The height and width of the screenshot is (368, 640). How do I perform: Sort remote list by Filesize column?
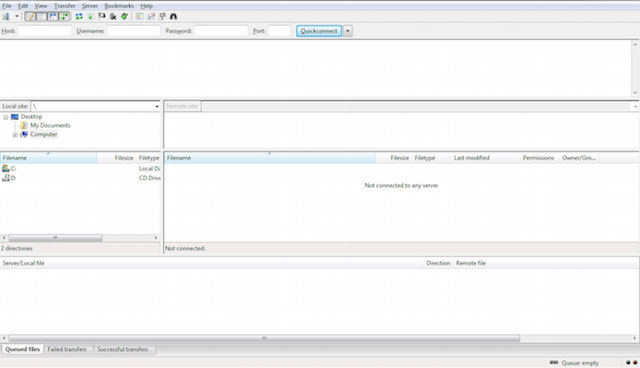point(393,158)
